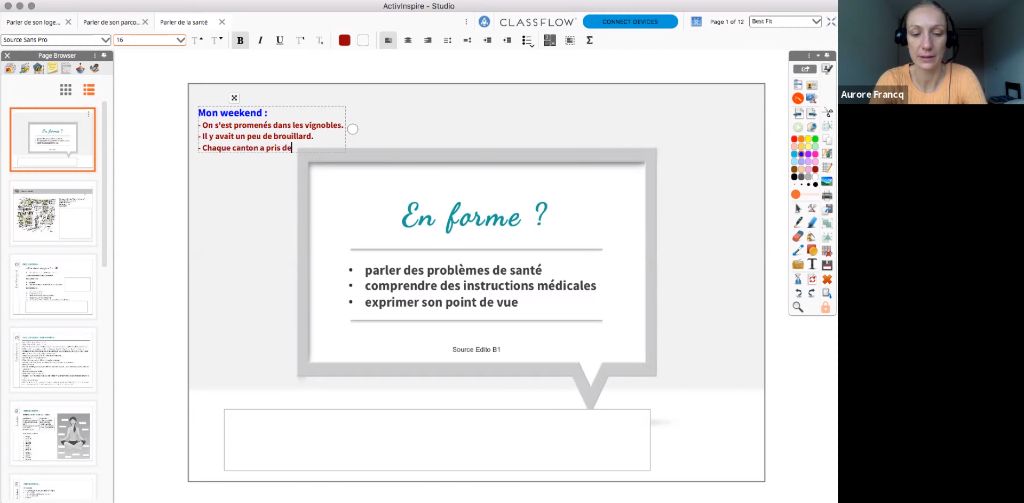Select the yoga page thumbnail

pos(53,433)
